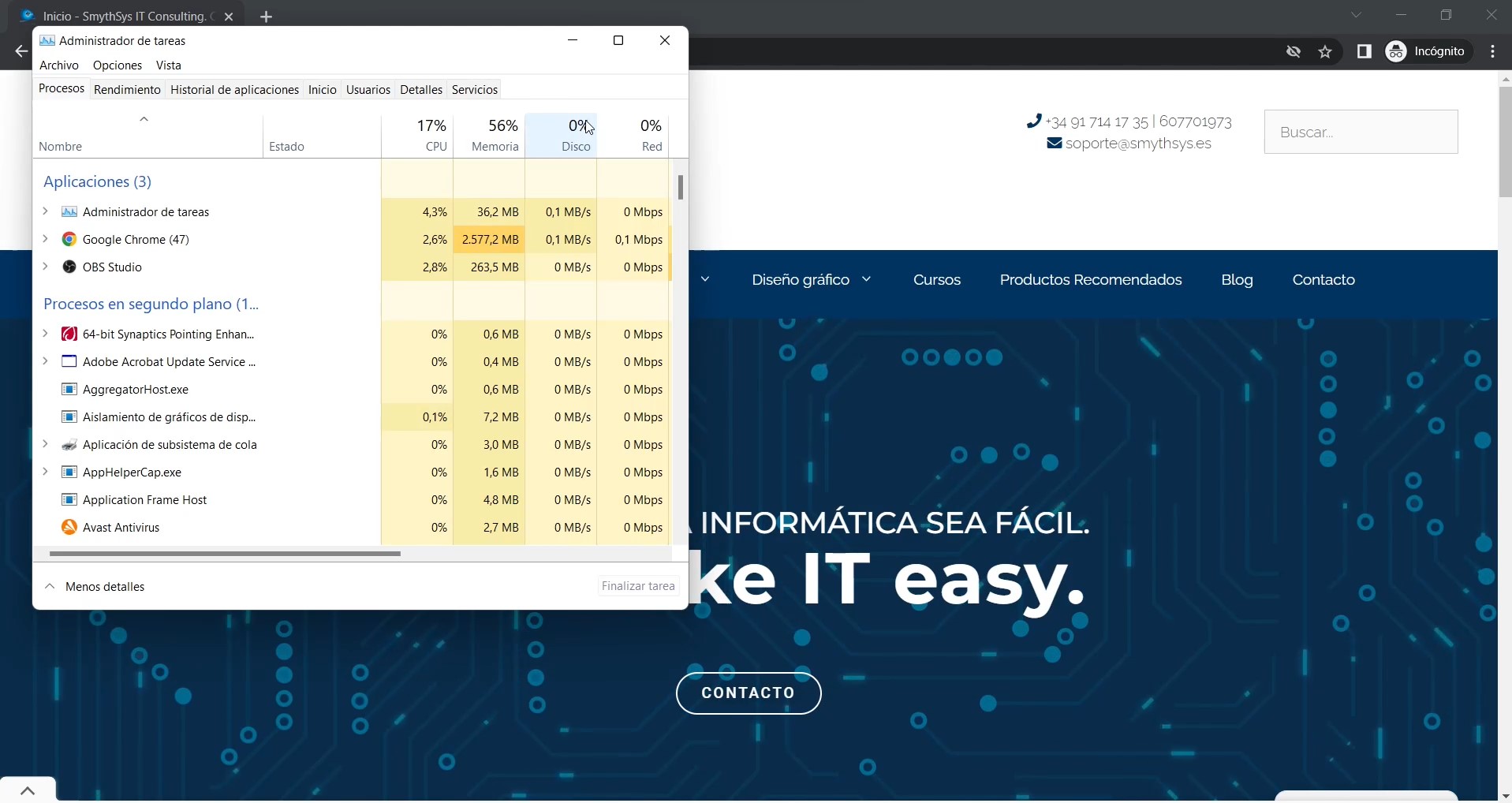Switch to the Inicio tab
This screenshot has height=803, width=1512.
[322, 90]
